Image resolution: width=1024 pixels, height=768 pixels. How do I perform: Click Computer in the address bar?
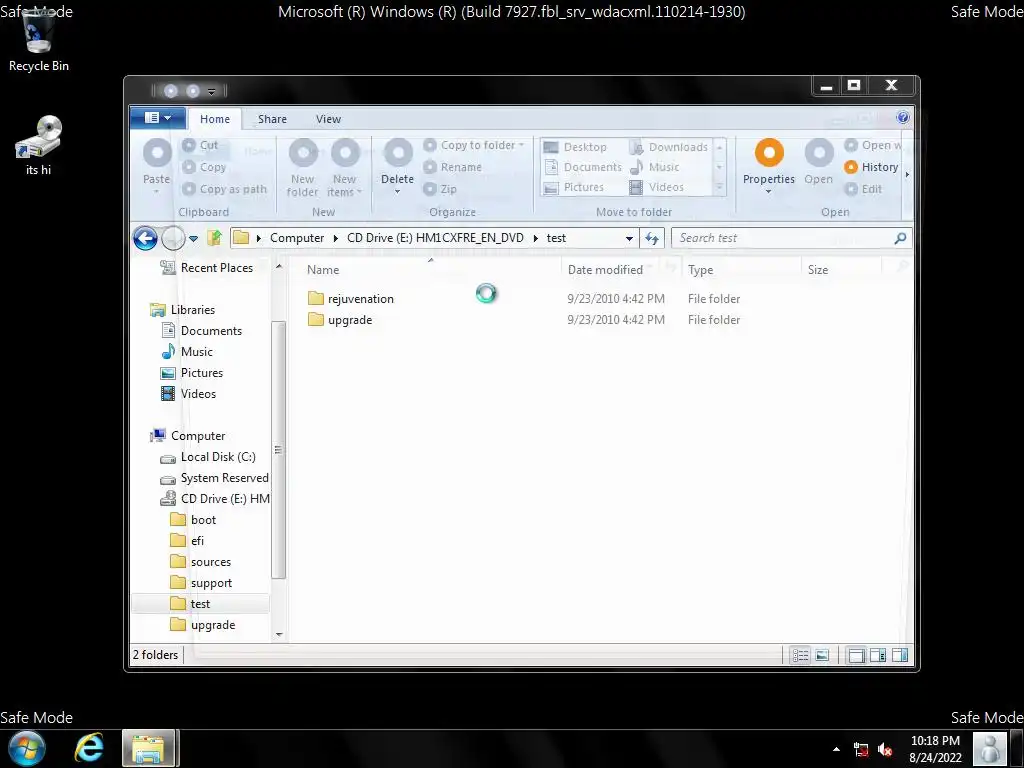(x=297, y=238)
